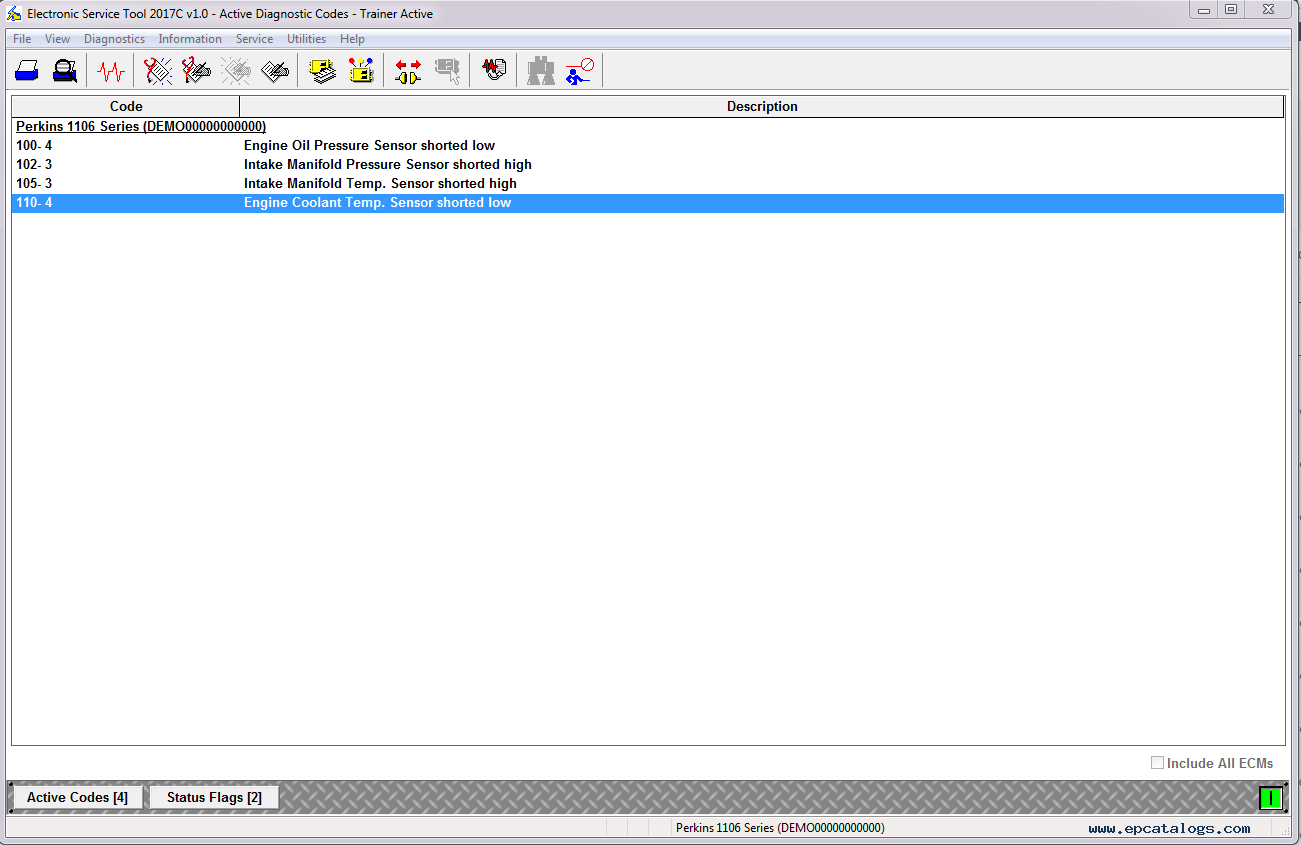Open the Diagnostics menu
The width and height of the screenshot is (1301, 845).
click(114, 39)
